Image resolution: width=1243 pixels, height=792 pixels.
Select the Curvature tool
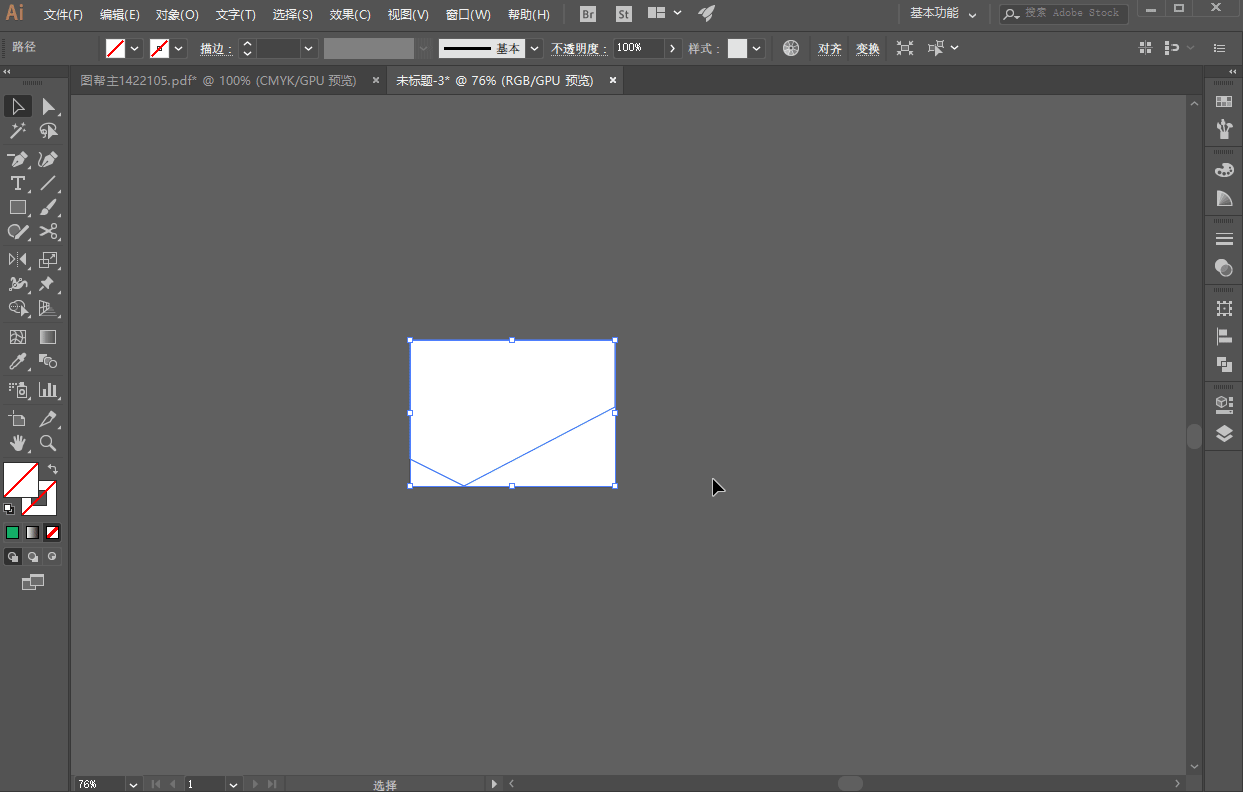click(x=48, y=159)
